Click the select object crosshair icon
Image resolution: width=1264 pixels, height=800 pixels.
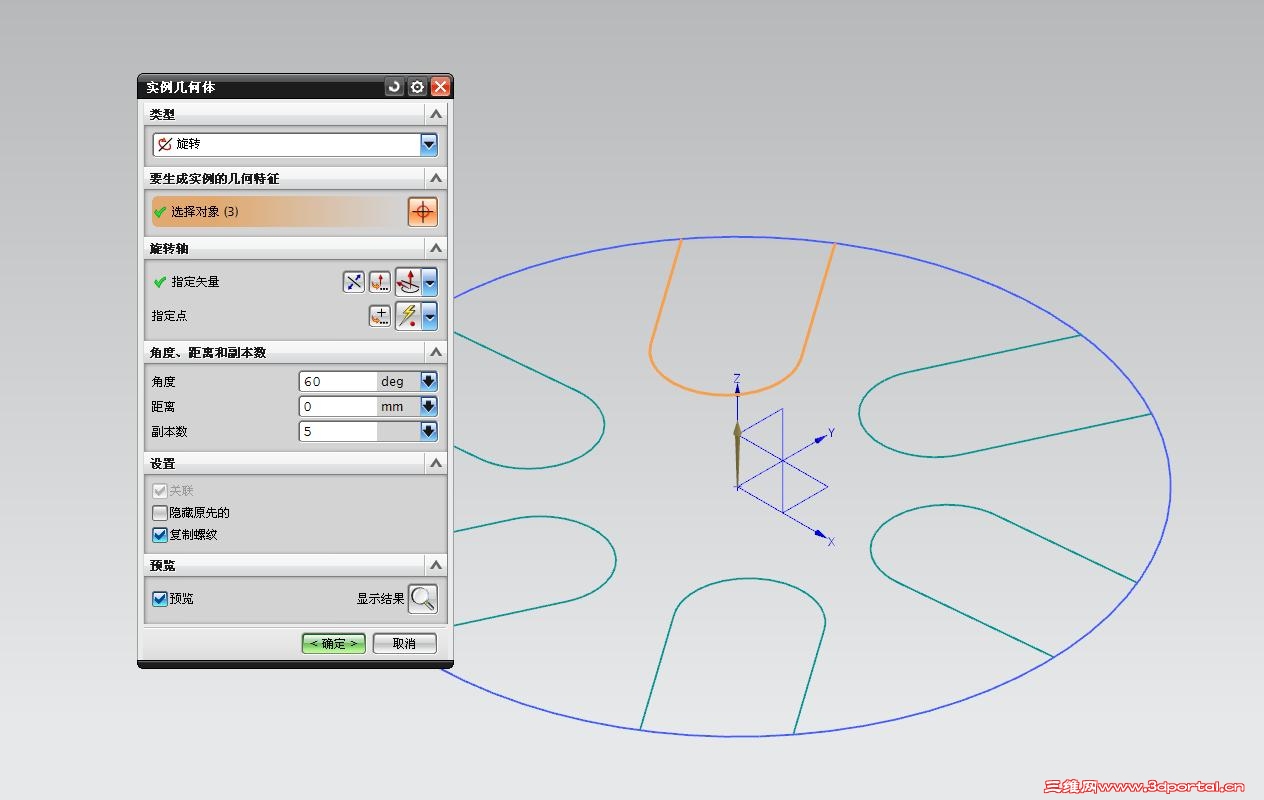click(x=423, y=212)
